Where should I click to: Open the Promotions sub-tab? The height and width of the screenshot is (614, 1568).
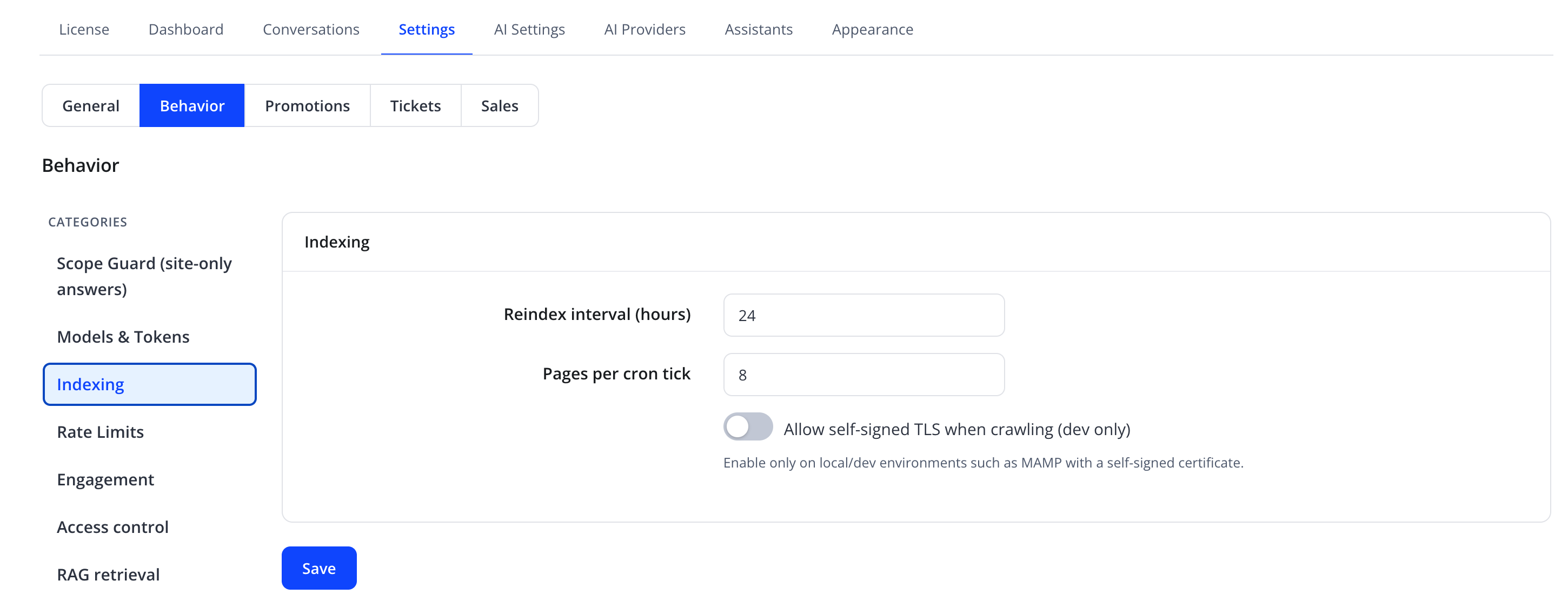[307, 105]
